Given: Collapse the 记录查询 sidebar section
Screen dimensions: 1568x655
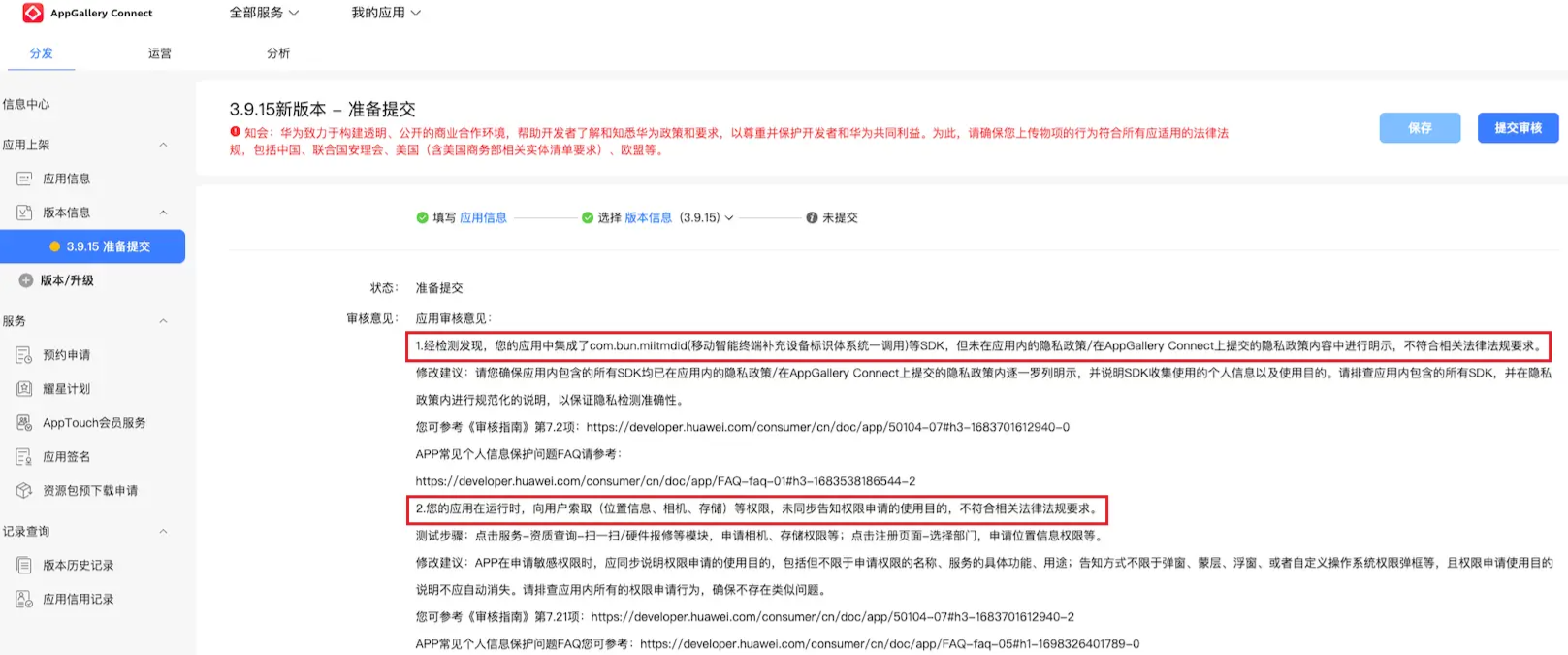Looking at the screenshot, I should 163,532.
